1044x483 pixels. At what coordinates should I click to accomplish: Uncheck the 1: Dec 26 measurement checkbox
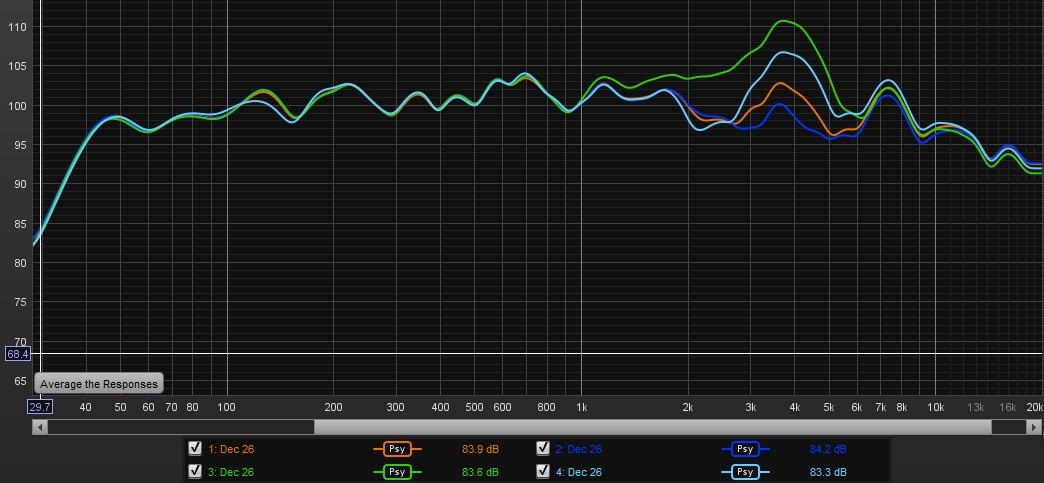pyautogui.click(x=195, y=448)
